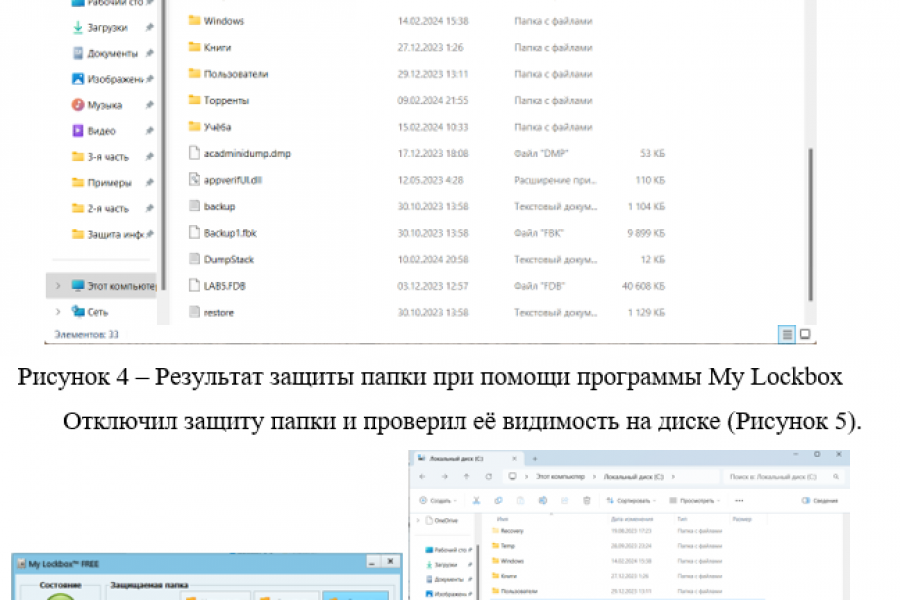Open pinned folder 3-я часть

[100, 157]
